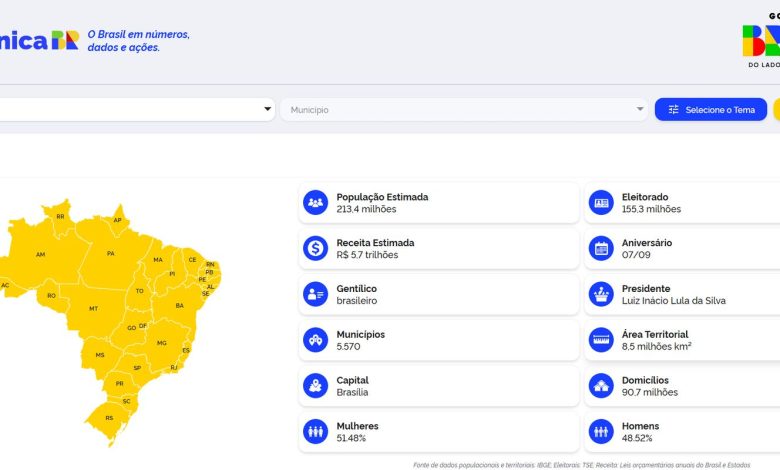Select Rondônia (RO) on the map
The image size is (780, 470).
tap(51, 295)
